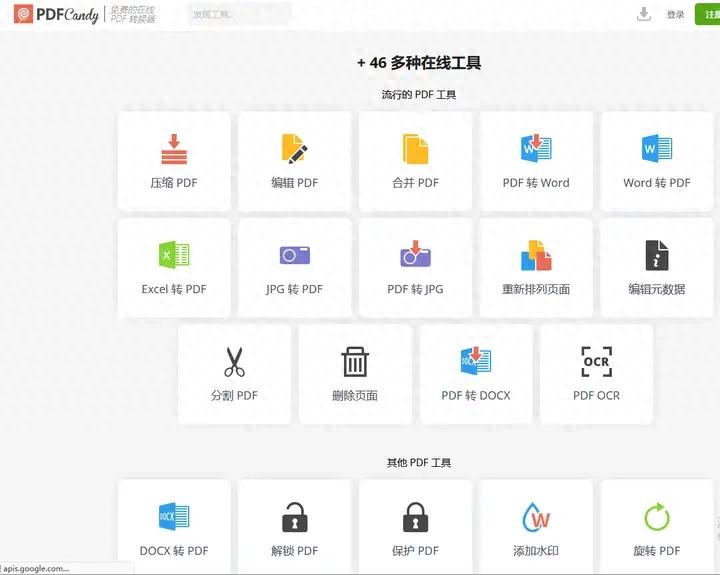
Task: Click the JPG 转 PDF label
Action: coord(294,289)
